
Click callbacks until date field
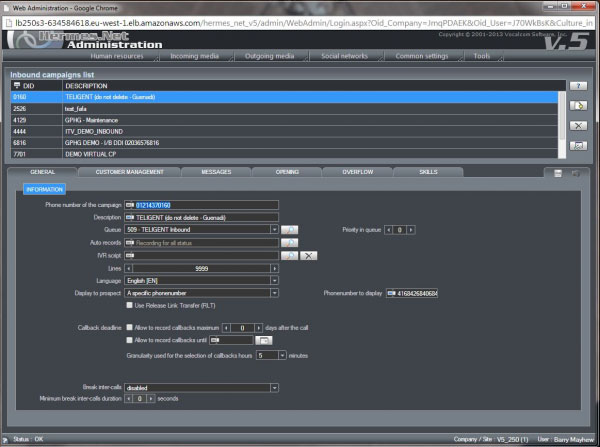231,340
